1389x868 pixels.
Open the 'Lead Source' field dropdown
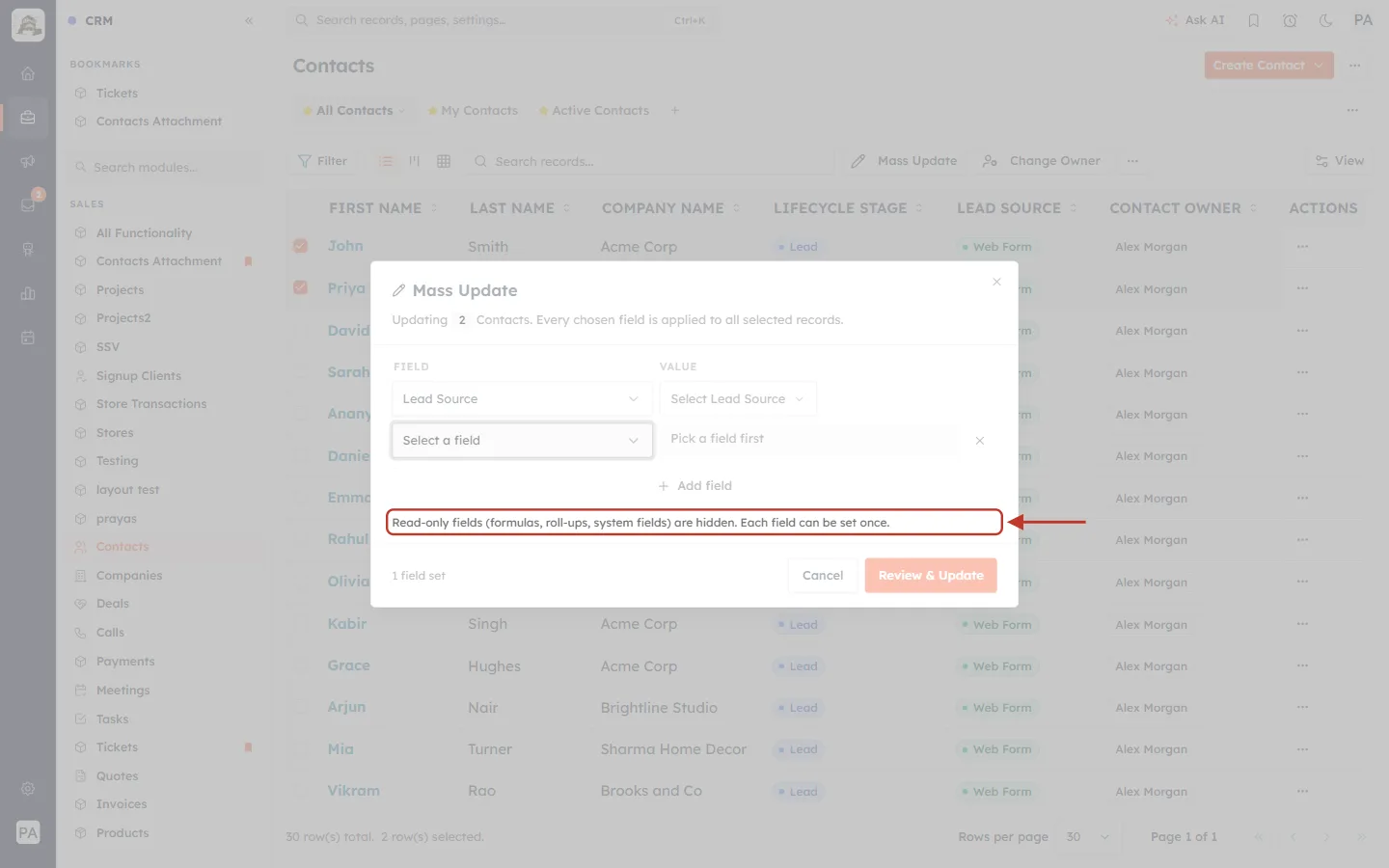pos(522,399)
